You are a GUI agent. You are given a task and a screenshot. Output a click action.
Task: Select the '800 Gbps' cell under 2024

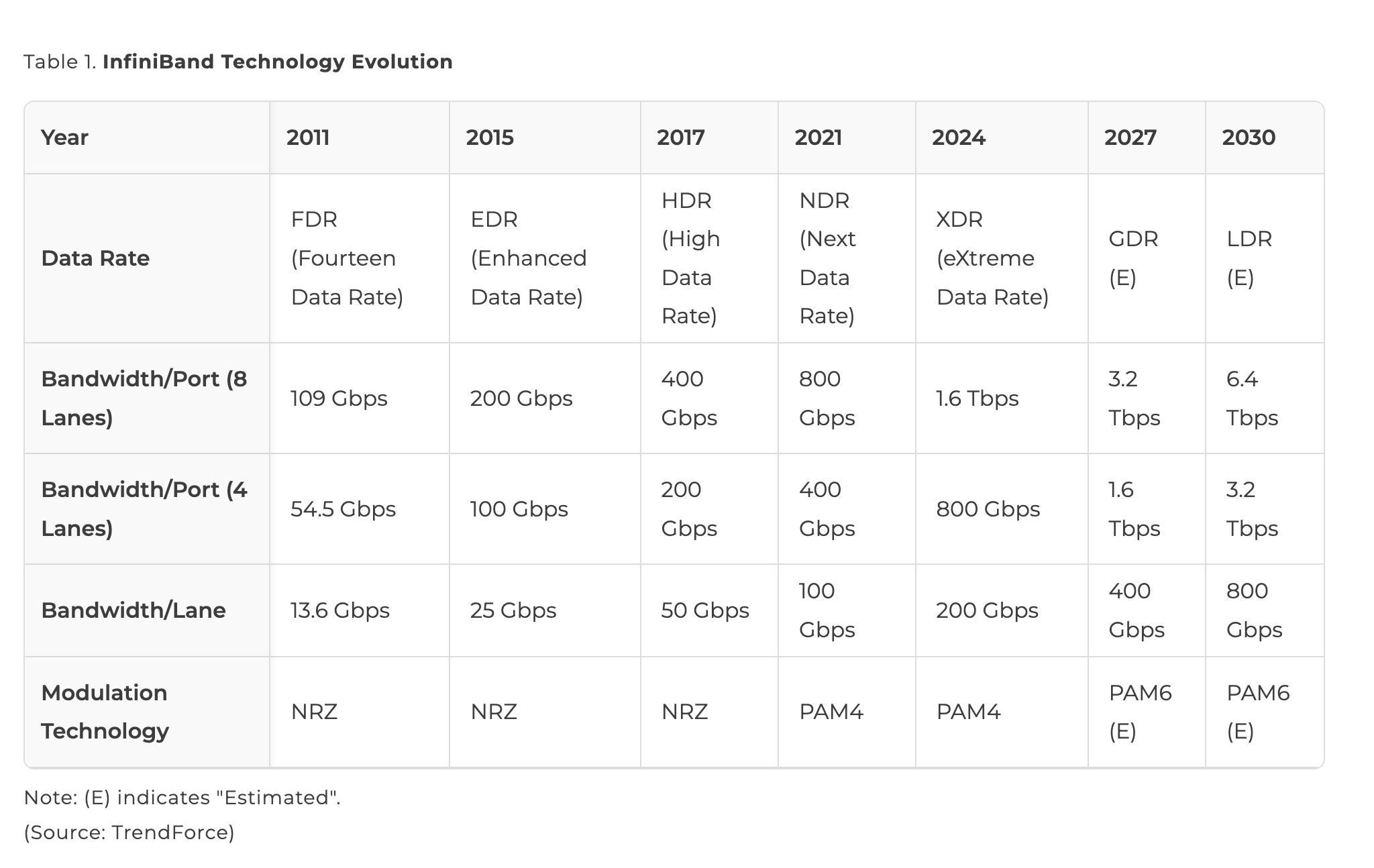988,509
